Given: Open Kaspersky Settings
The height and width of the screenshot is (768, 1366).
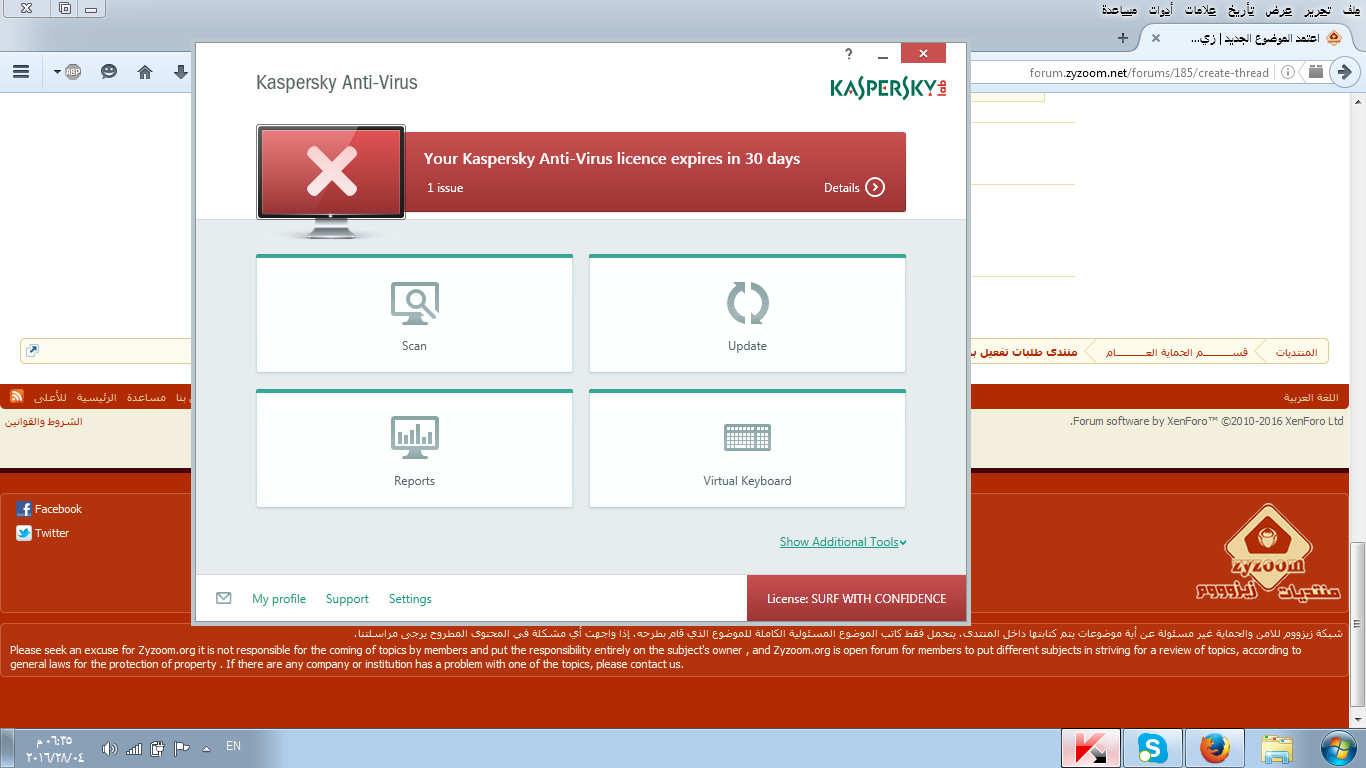Looking at the screenshot, I should (x=410, y=599).
